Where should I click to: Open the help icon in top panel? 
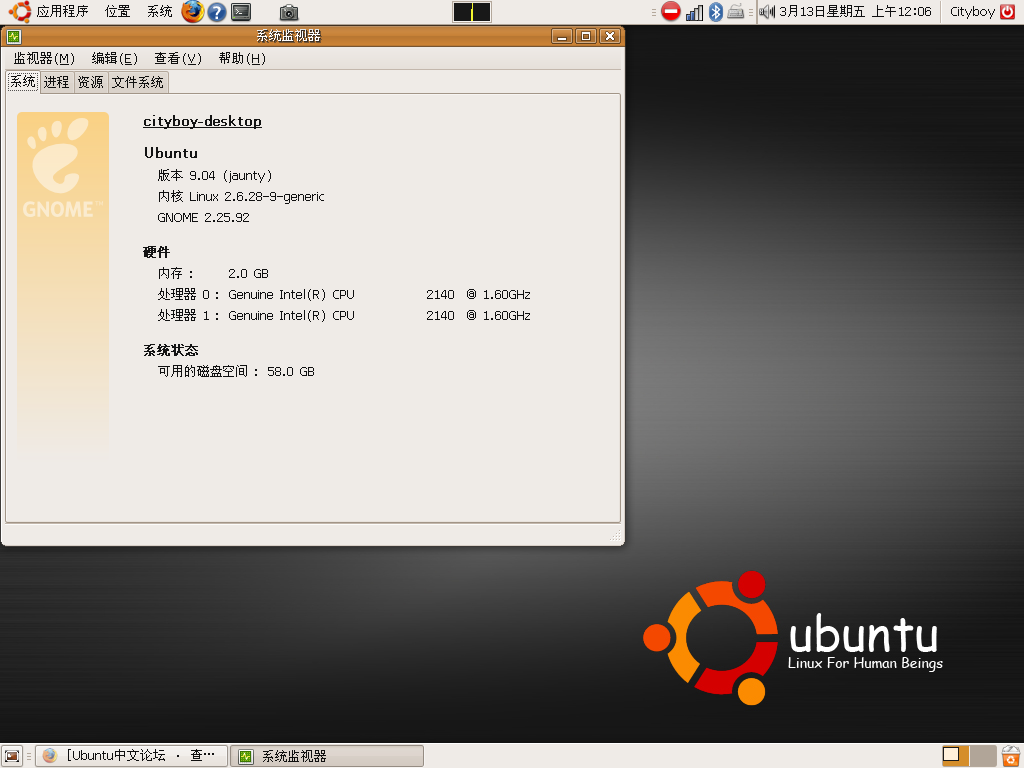(x=216, y=12)
